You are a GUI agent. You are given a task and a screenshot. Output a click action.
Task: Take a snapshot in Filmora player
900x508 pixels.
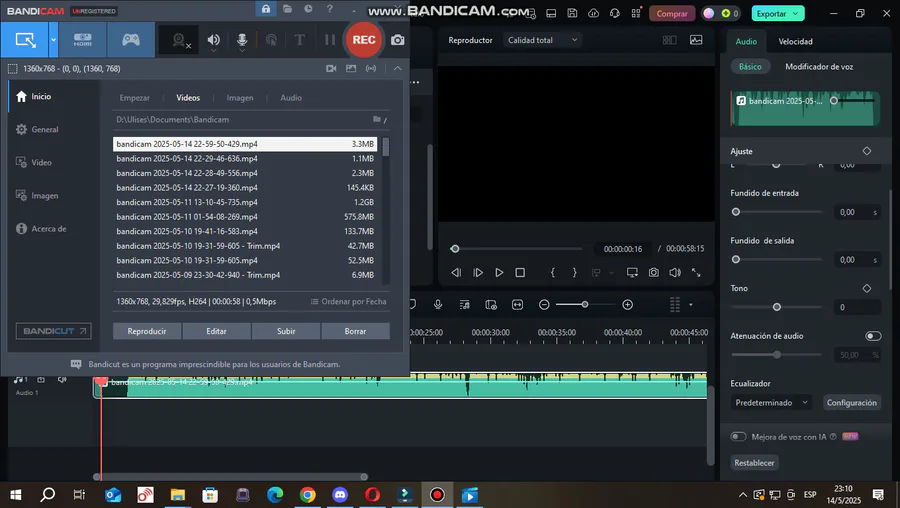point(654,273)
